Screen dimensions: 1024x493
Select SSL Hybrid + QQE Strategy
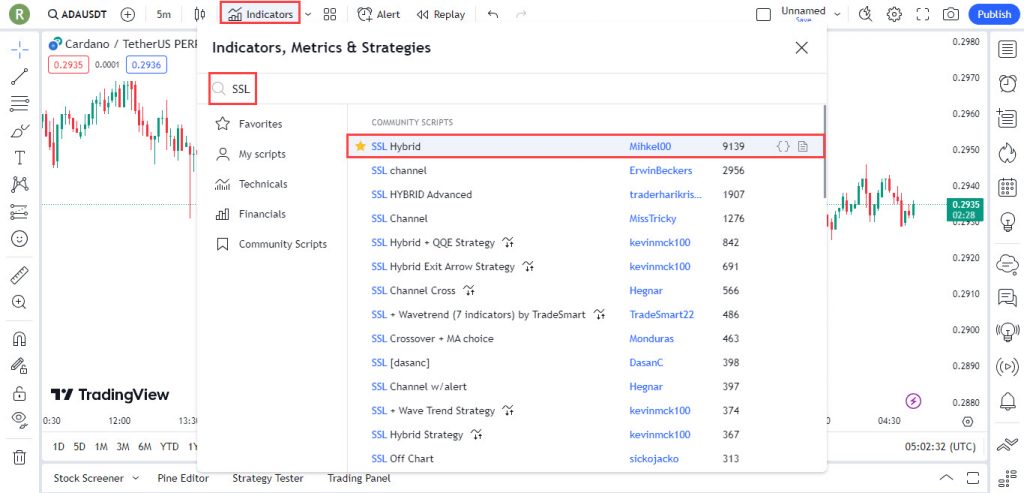(586, 242)
